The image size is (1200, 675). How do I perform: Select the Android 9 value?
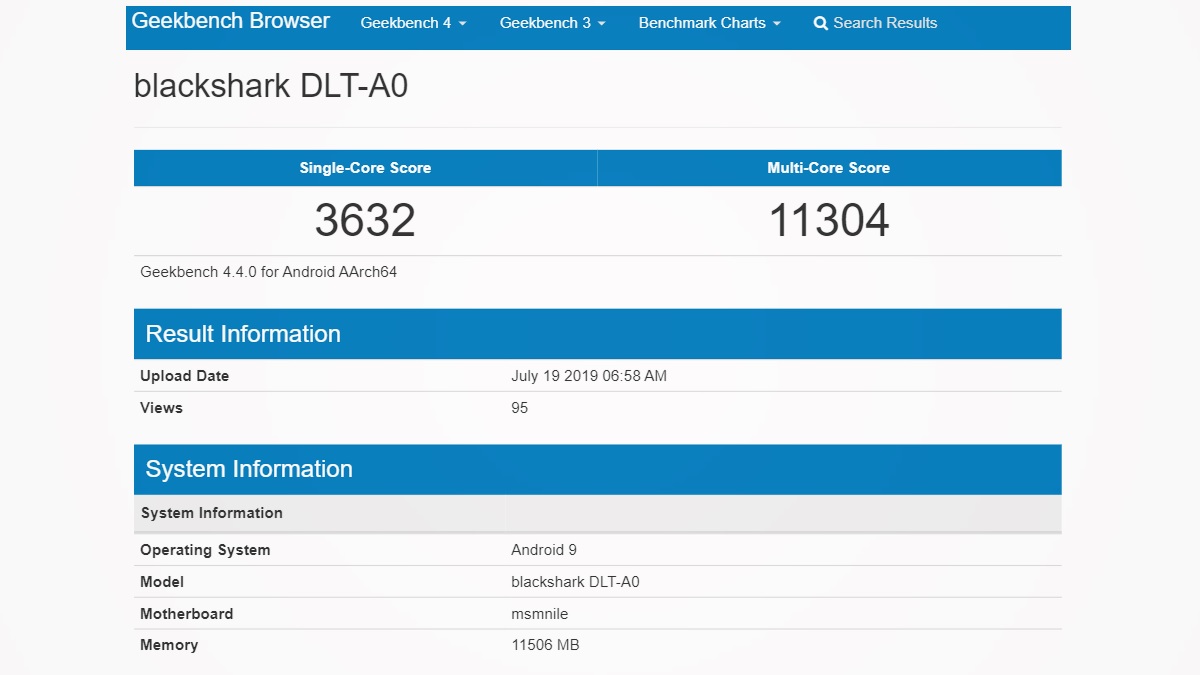544,550
